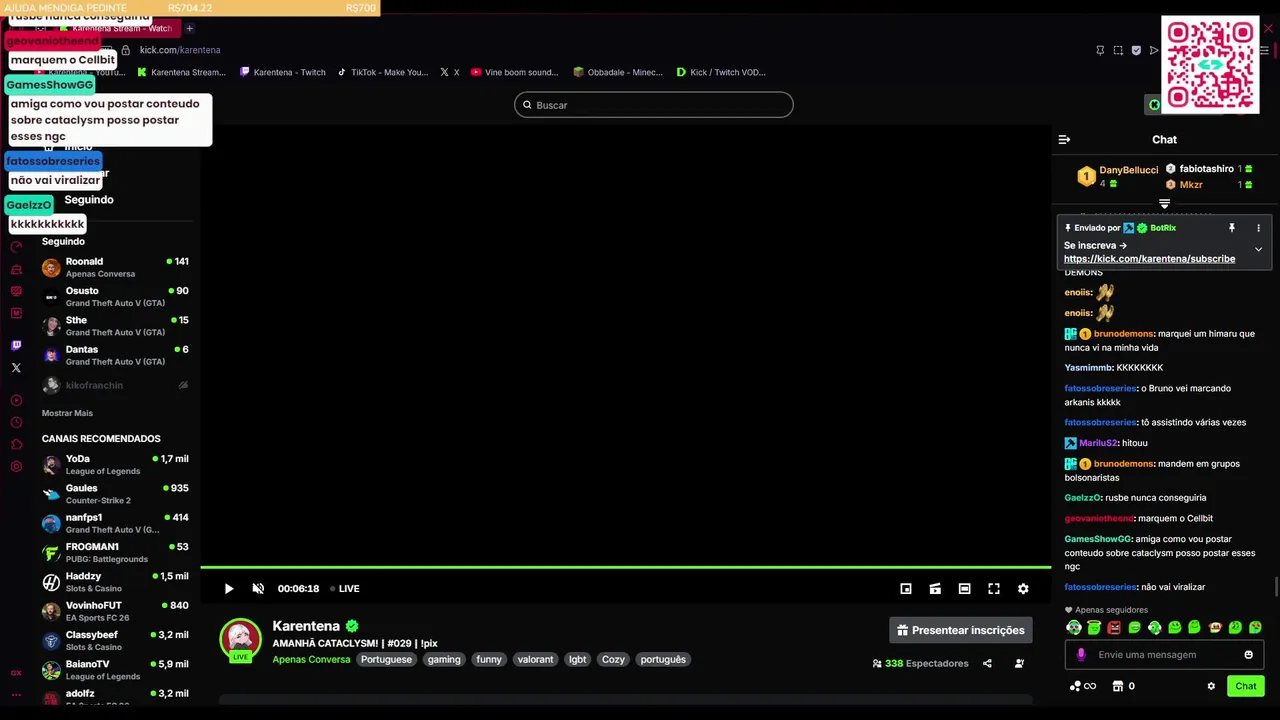Viewport: 1280px width, 720px height.
Task: Open FROGMAN1 recommended channel
Action: [x=115, y=553]
